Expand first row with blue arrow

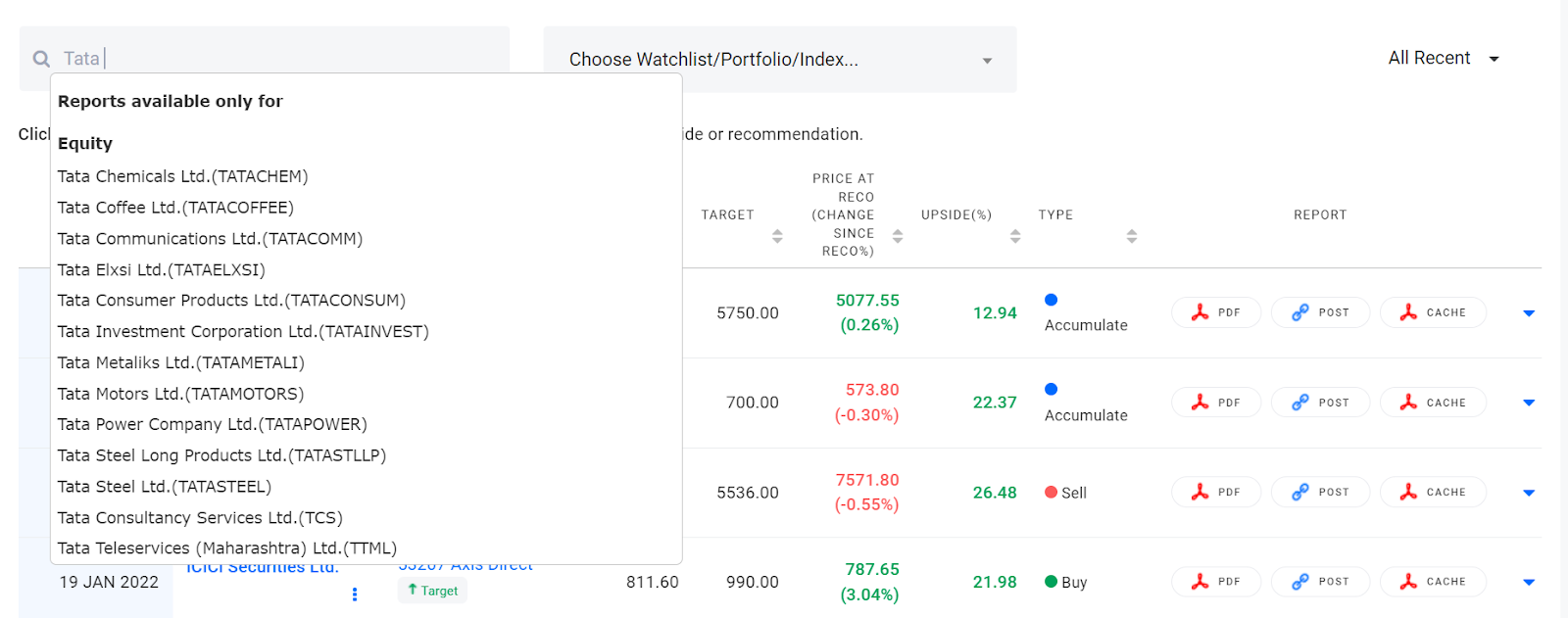point(1529,313)
